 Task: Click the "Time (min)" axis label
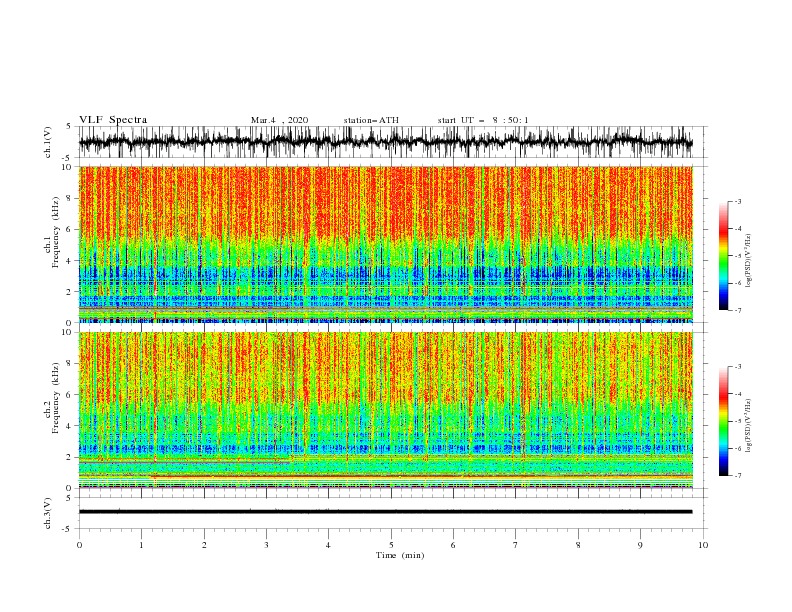[x=400, y=555]
